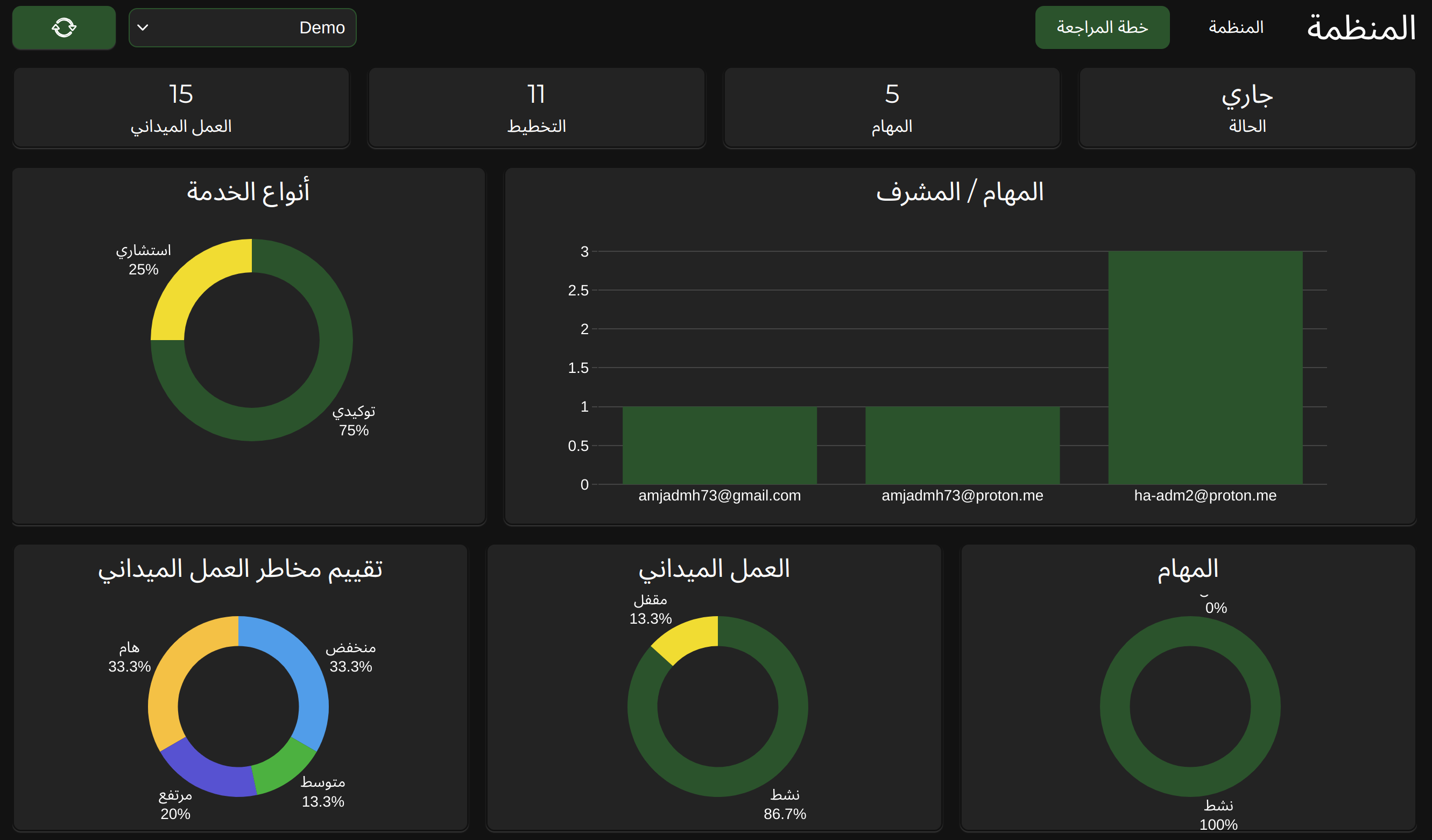Switch to the المنظمة tab

pyautogui.click(x=1236, y=27)
